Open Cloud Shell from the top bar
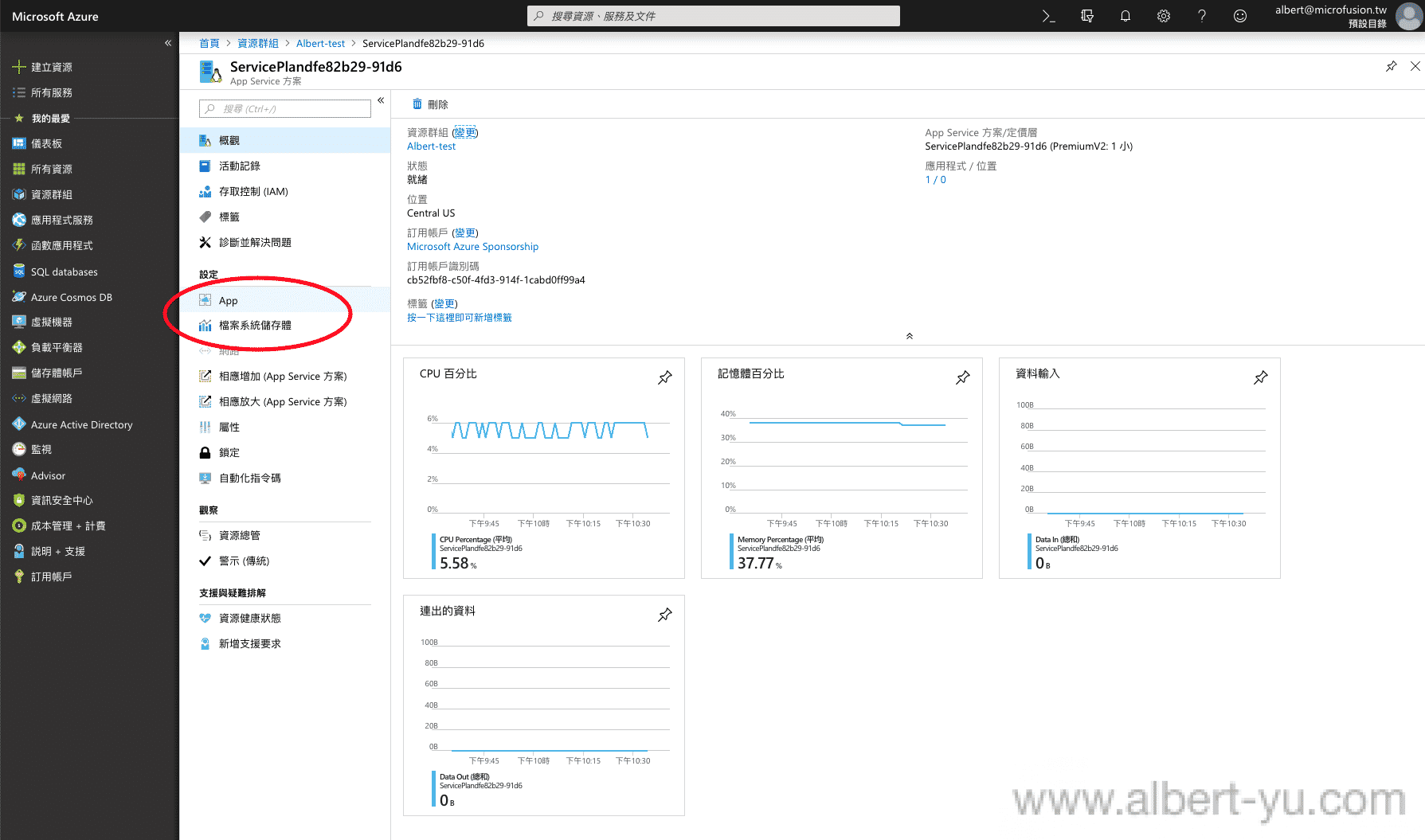The image size is (1425, 840). click(x=1048, y=16)
